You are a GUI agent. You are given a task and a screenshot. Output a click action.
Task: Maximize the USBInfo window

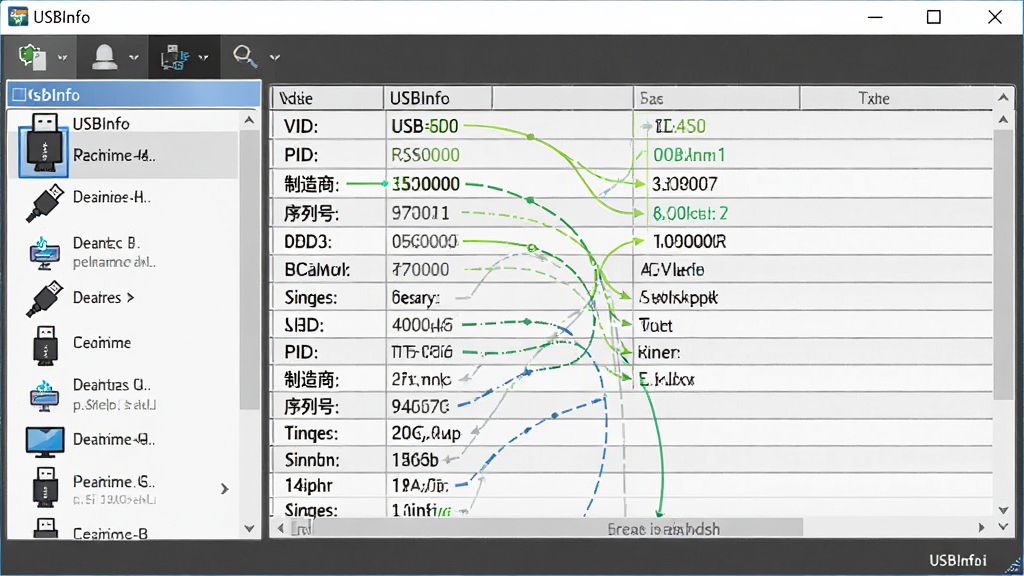(x=934, y=17)
